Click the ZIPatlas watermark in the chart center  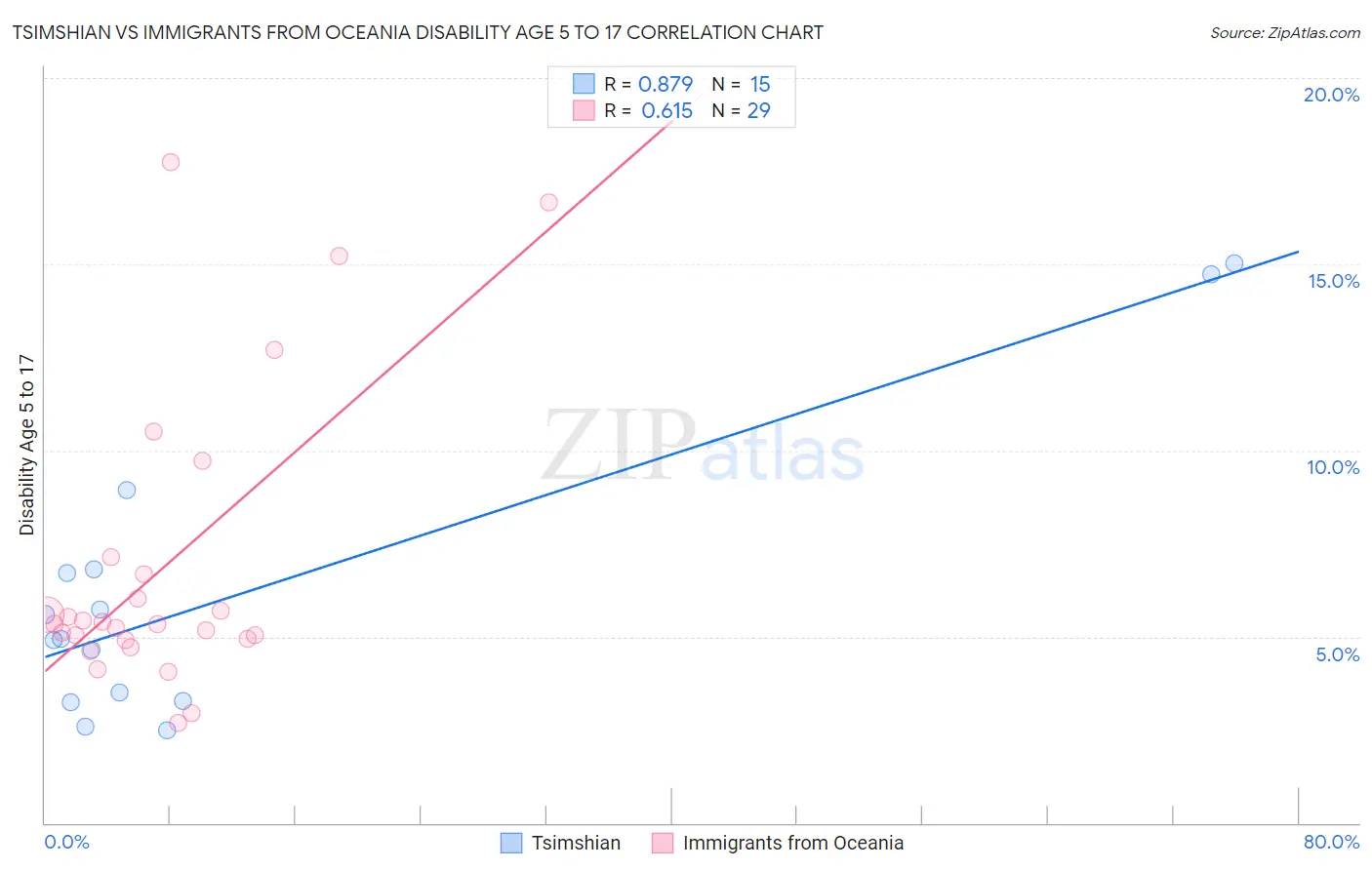tap(703, 447)
